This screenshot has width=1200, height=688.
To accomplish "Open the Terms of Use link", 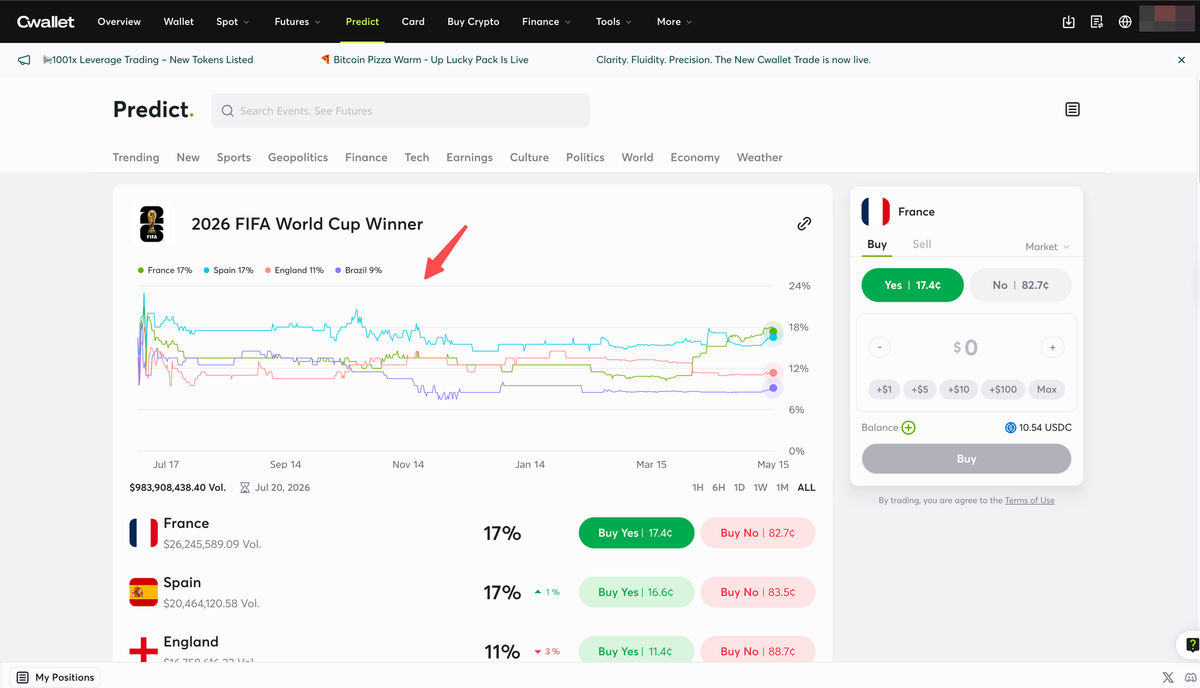I will point(1029,500).
